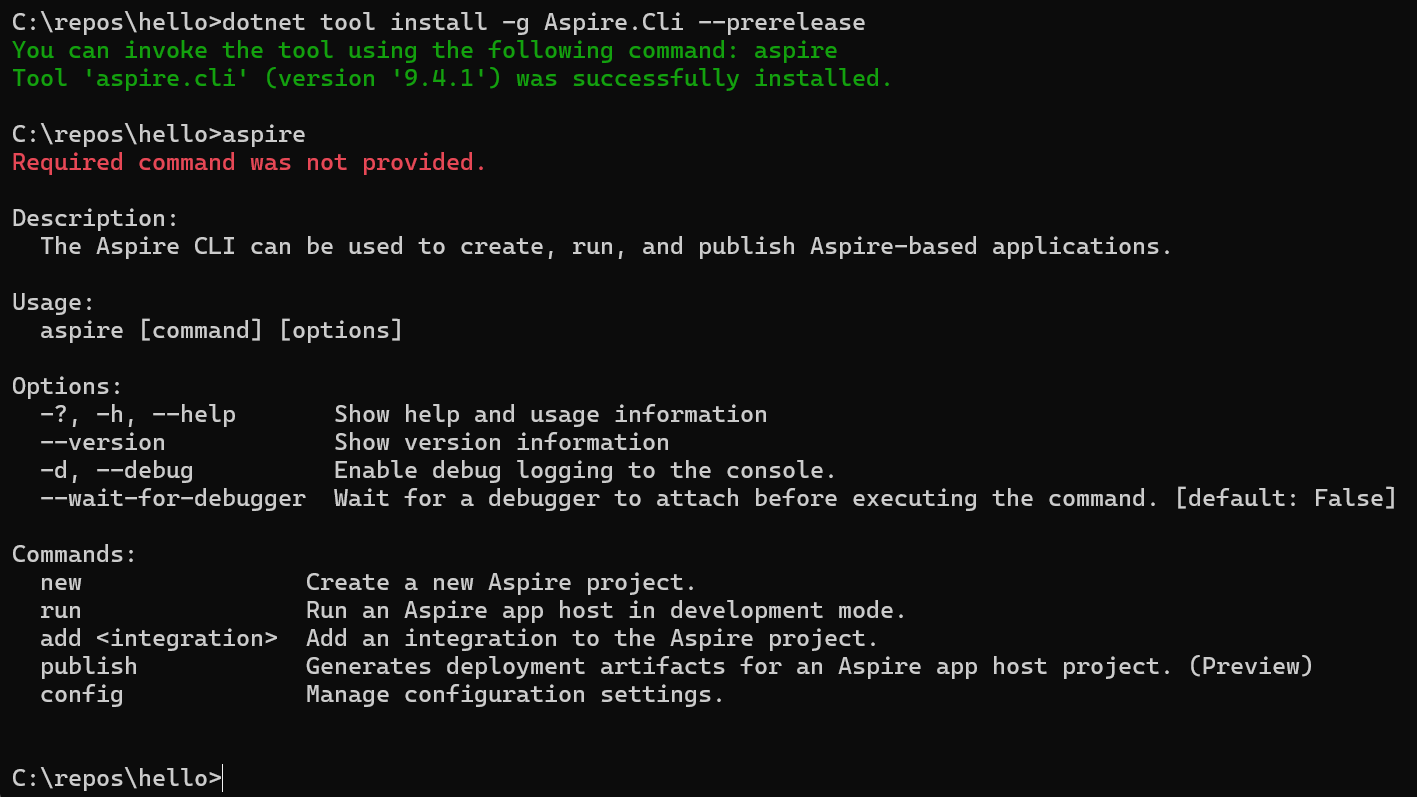Click the 'Usage:' heading

pos(53,303)
